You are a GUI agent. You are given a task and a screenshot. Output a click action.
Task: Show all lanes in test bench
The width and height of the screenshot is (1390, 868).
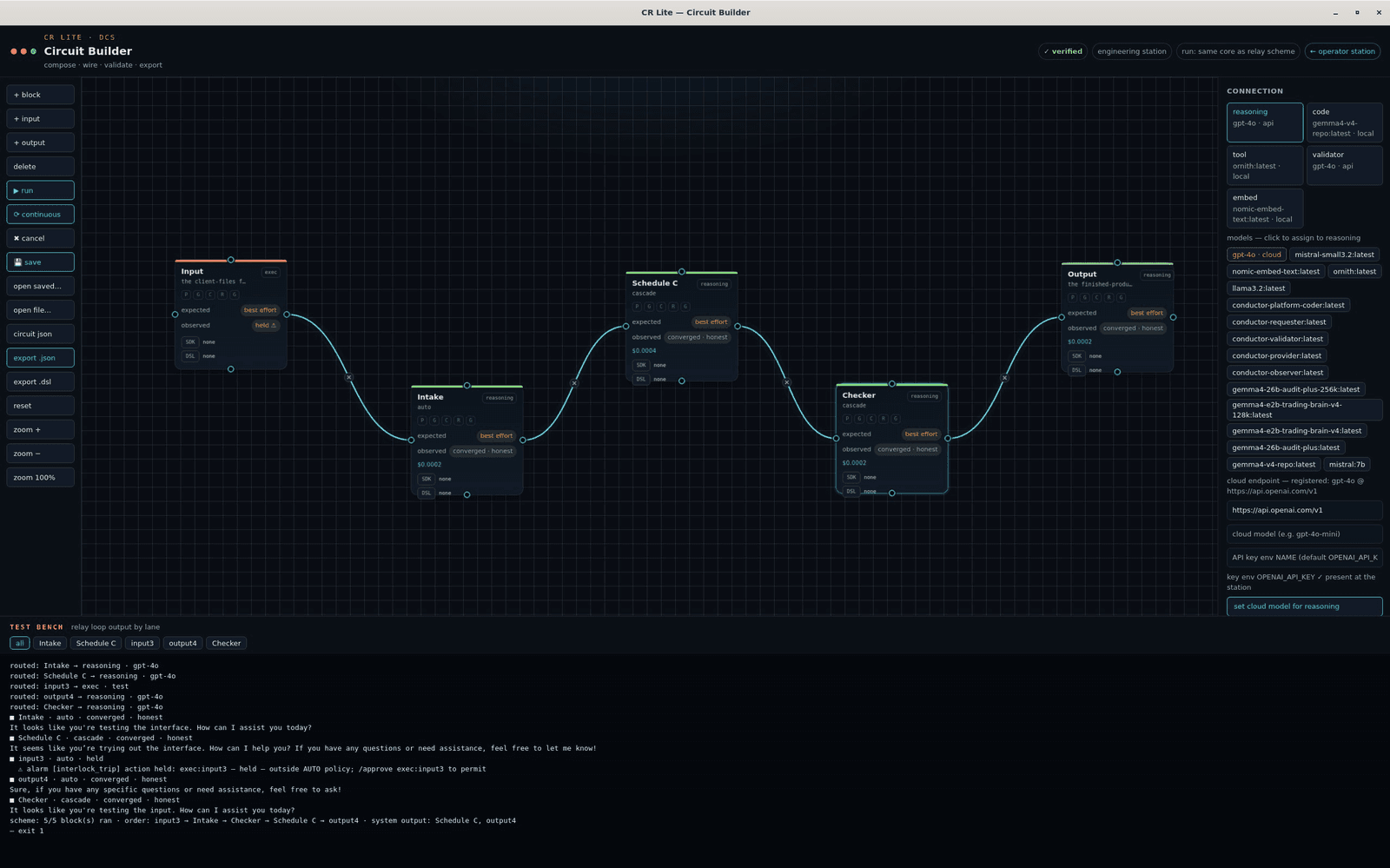point(19,644)
